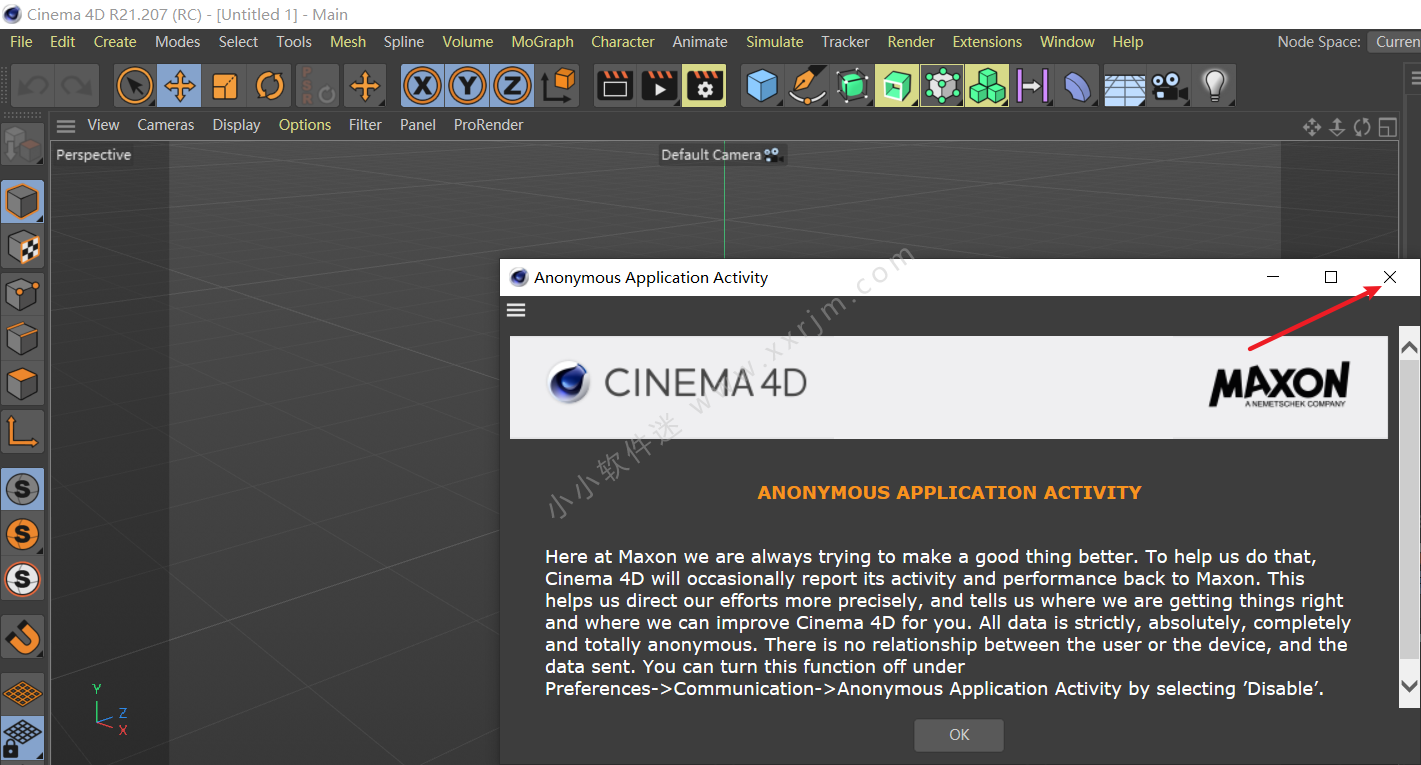Click the Volume Builder green cubes icon

tap(987, 86)
